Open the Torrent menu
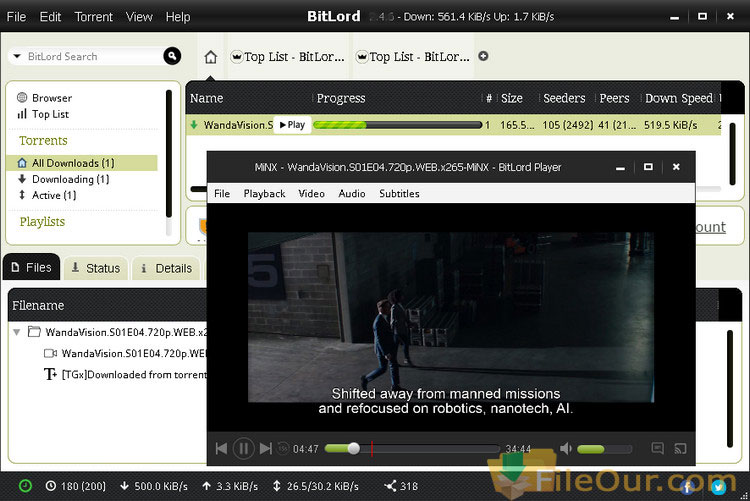Image resolution: width=750 pixels, height=501 pixels. coord(94,17)
